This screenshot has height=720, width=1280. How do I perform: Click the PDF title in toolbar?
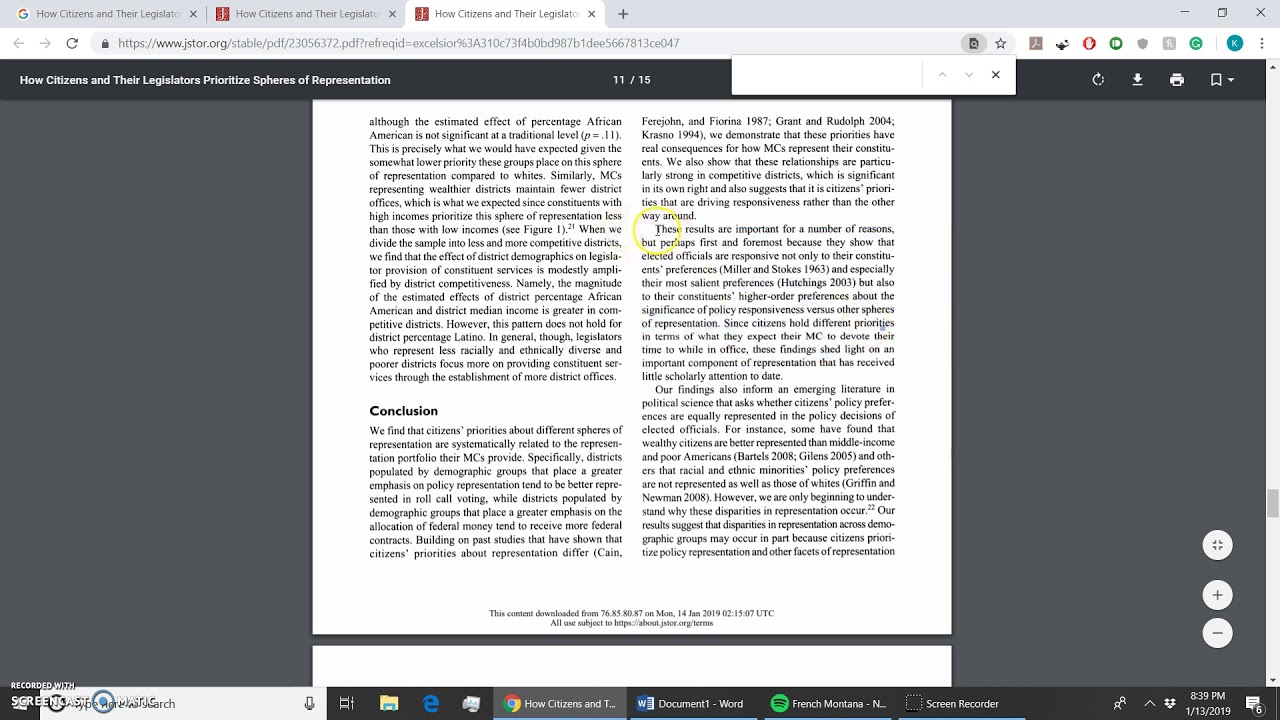tap(205, 80)
